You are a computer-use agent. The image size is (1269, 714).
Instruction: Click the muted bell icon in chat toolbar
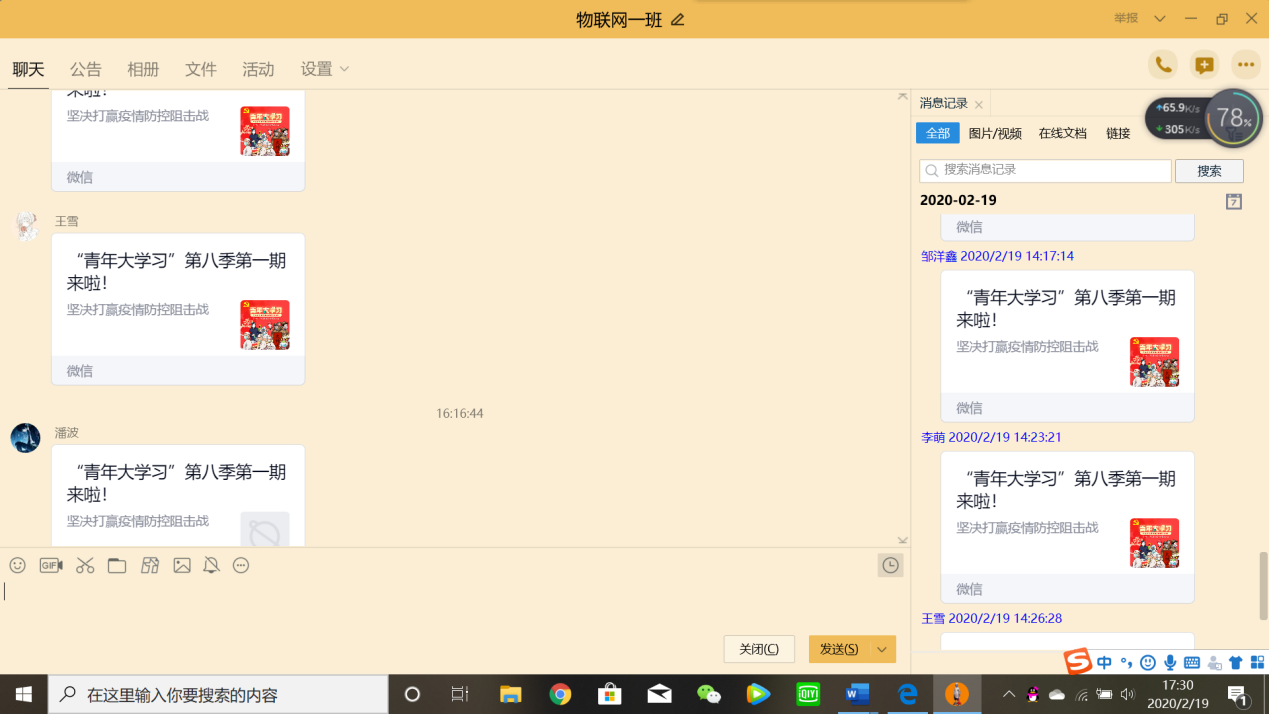pyautogui.click(x=211, y=565)
